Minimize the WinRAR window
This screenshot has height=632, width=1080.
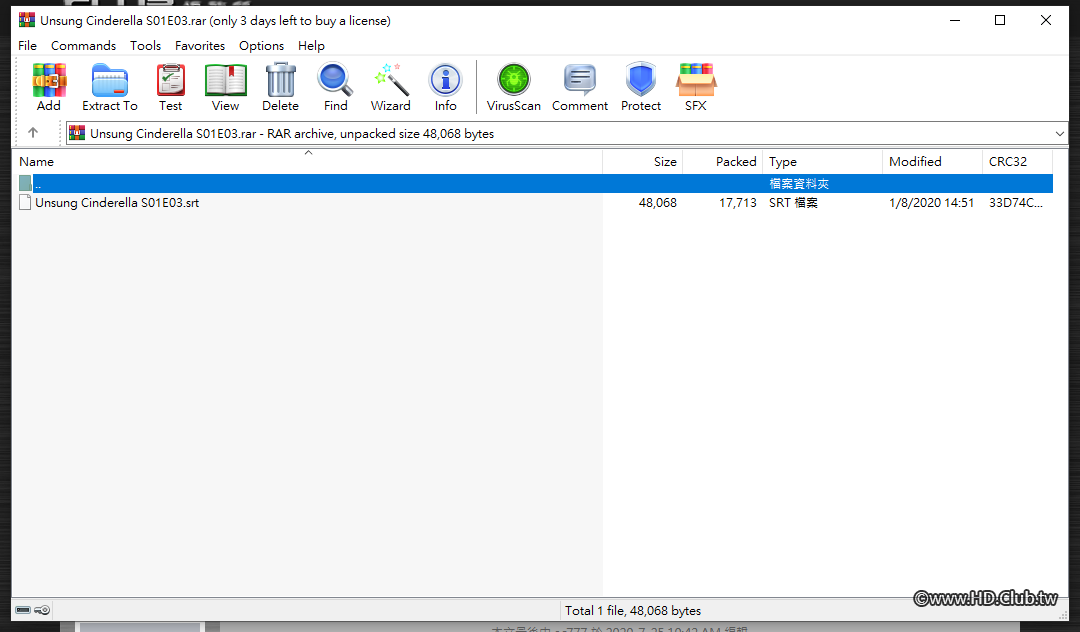pos(955,20)
